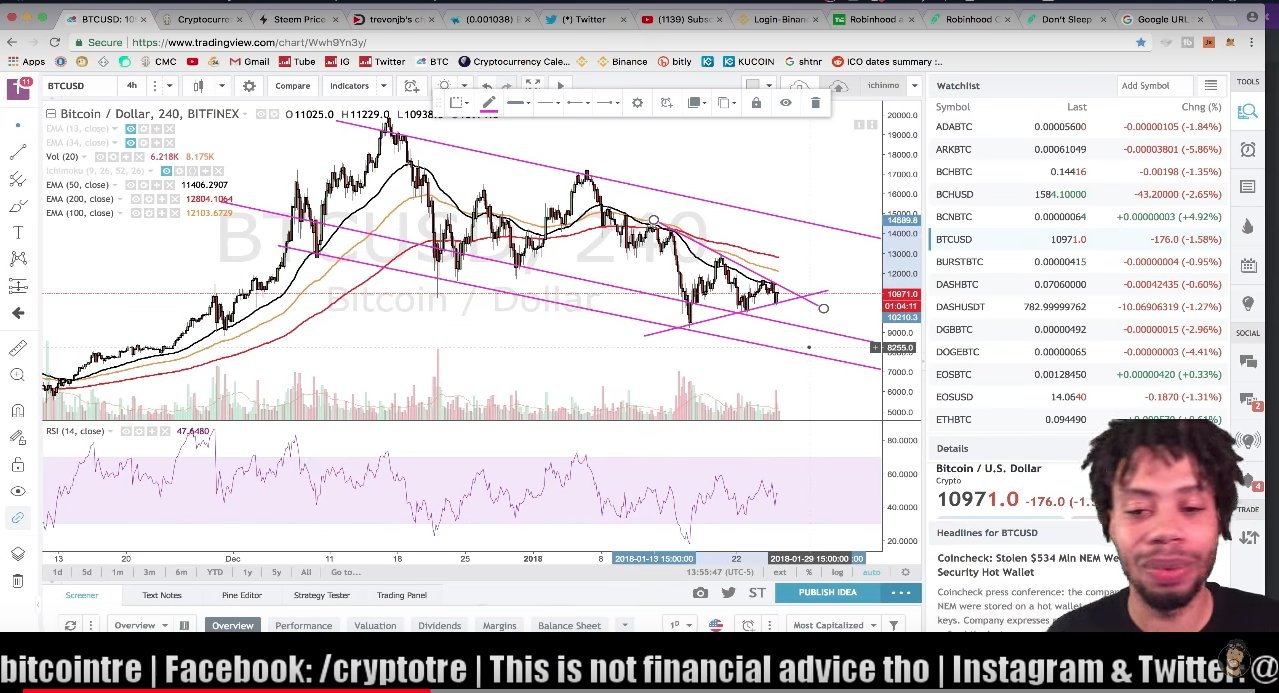Select the ruler measure tool
This screenshot has width=1279, height=693.
[18, 348]
